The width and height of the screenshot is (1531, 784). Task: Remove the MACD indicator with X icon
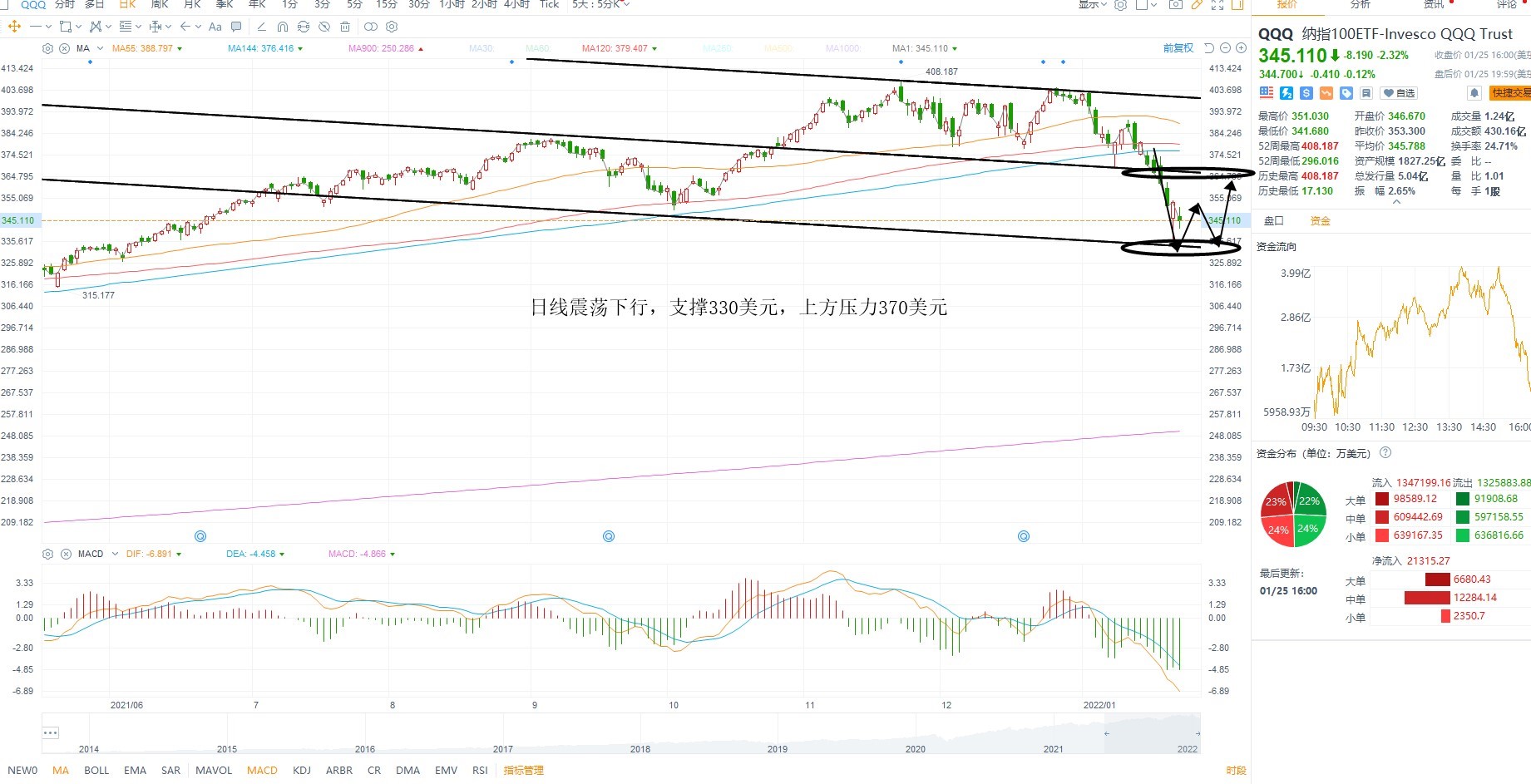pos(66,554)
